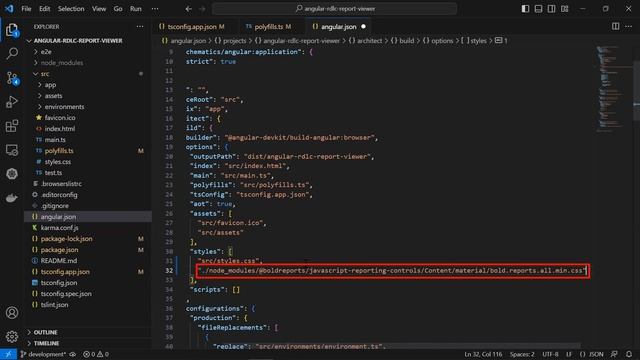The image size is (640, 360).
Task: Open Explorer Views and More Actions ellipsis
Action: point(140,27)
